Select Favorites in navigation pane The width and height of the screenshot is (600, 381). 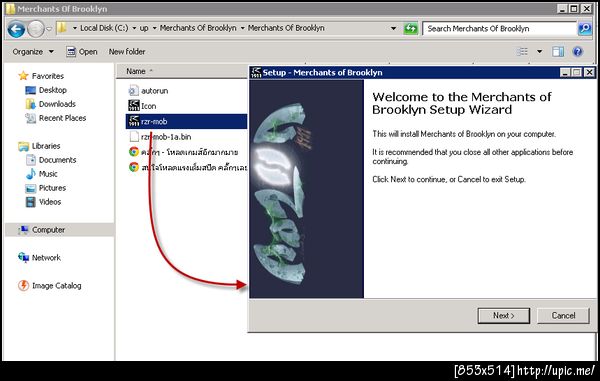[x=47, y=76]
